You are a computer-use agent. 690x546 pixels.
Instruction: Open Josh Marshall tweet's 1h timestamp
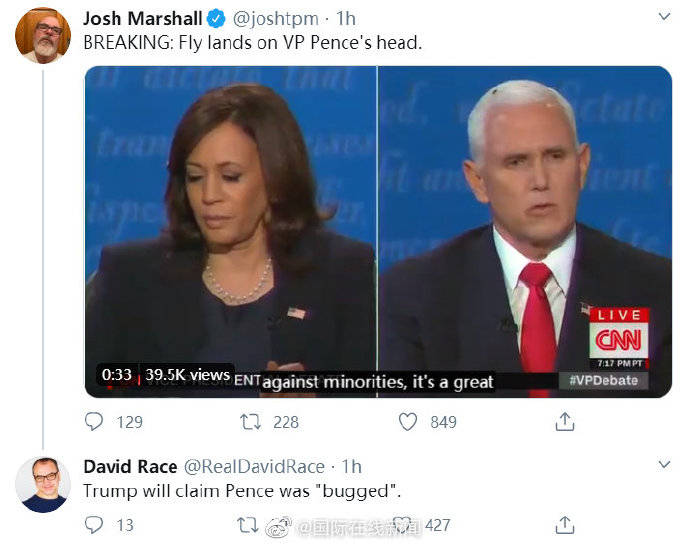coord(345,19)
